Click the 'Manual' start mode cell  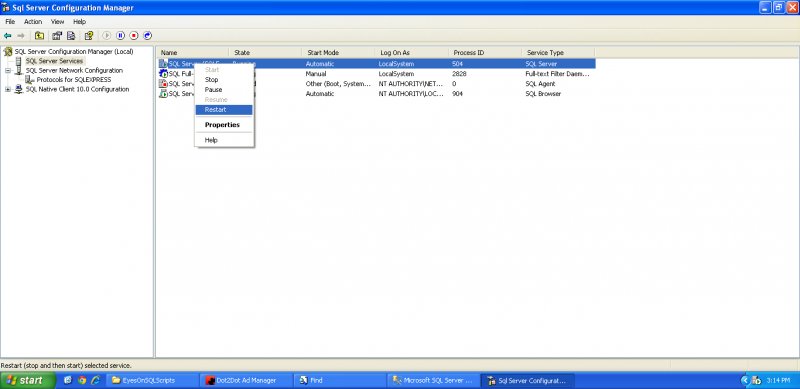316,74
